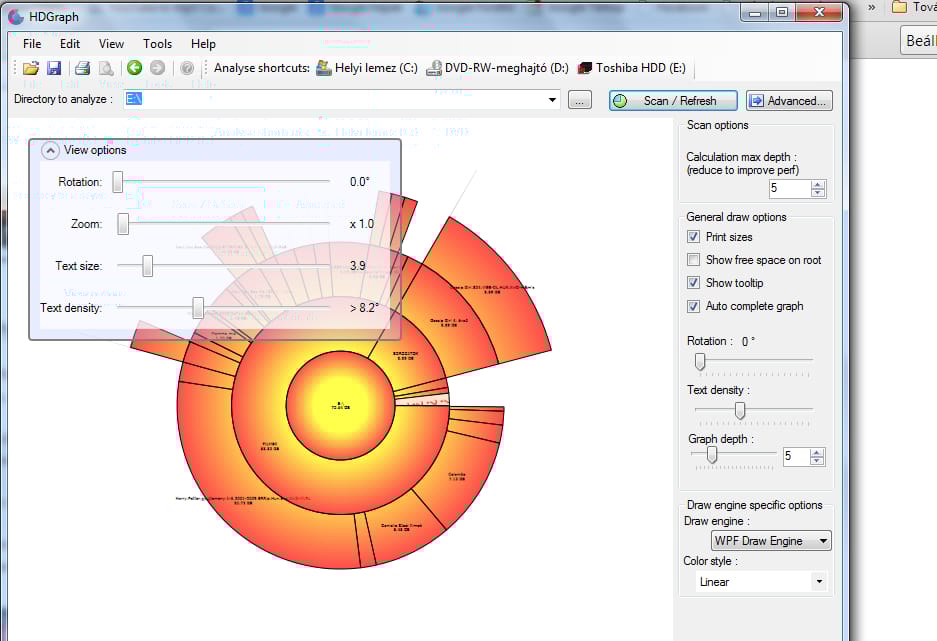Browse for a directory with the ... button
937x641 pixels.
click(x=579, y=100)
